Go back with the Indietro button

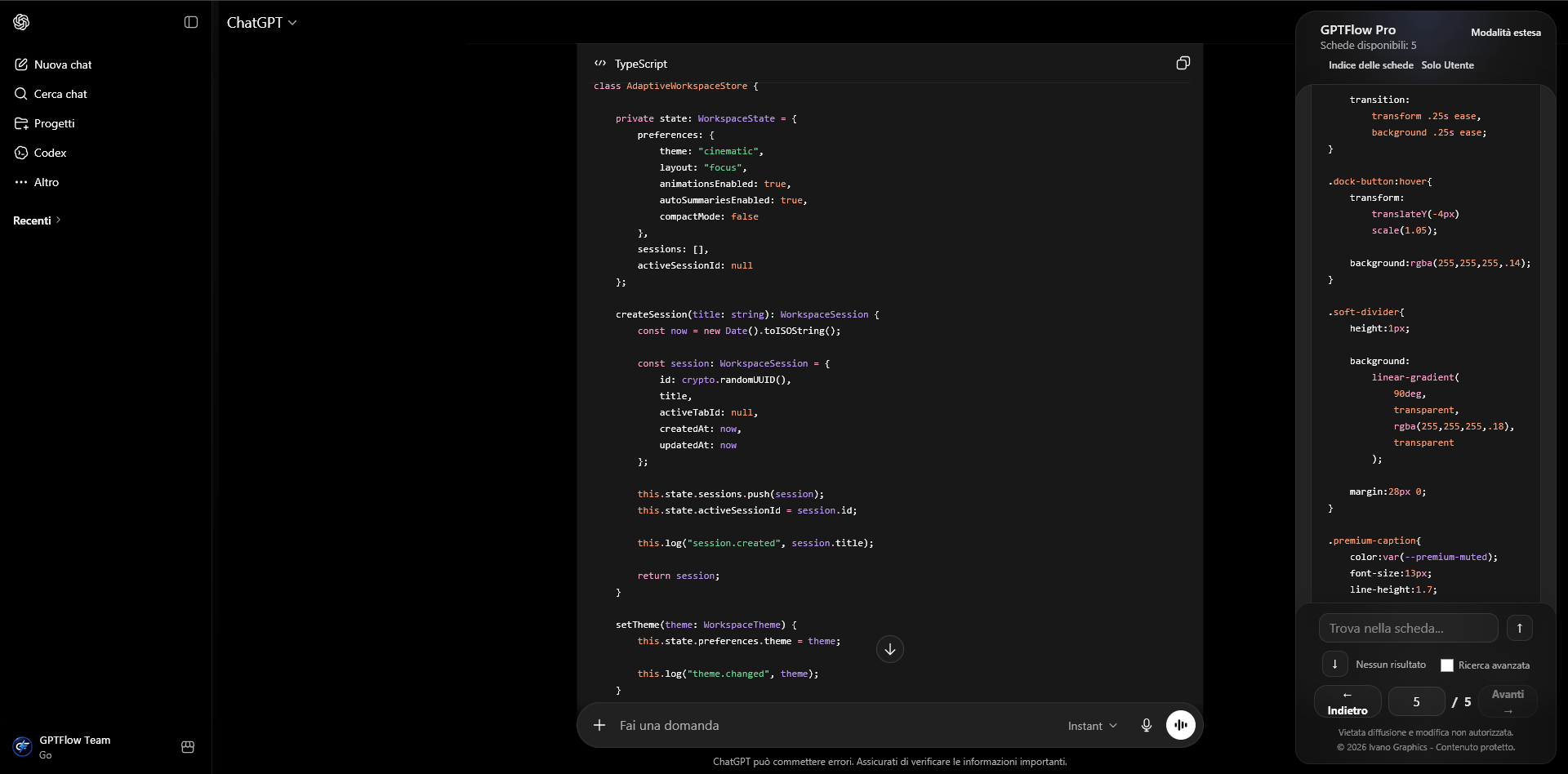1347,701
